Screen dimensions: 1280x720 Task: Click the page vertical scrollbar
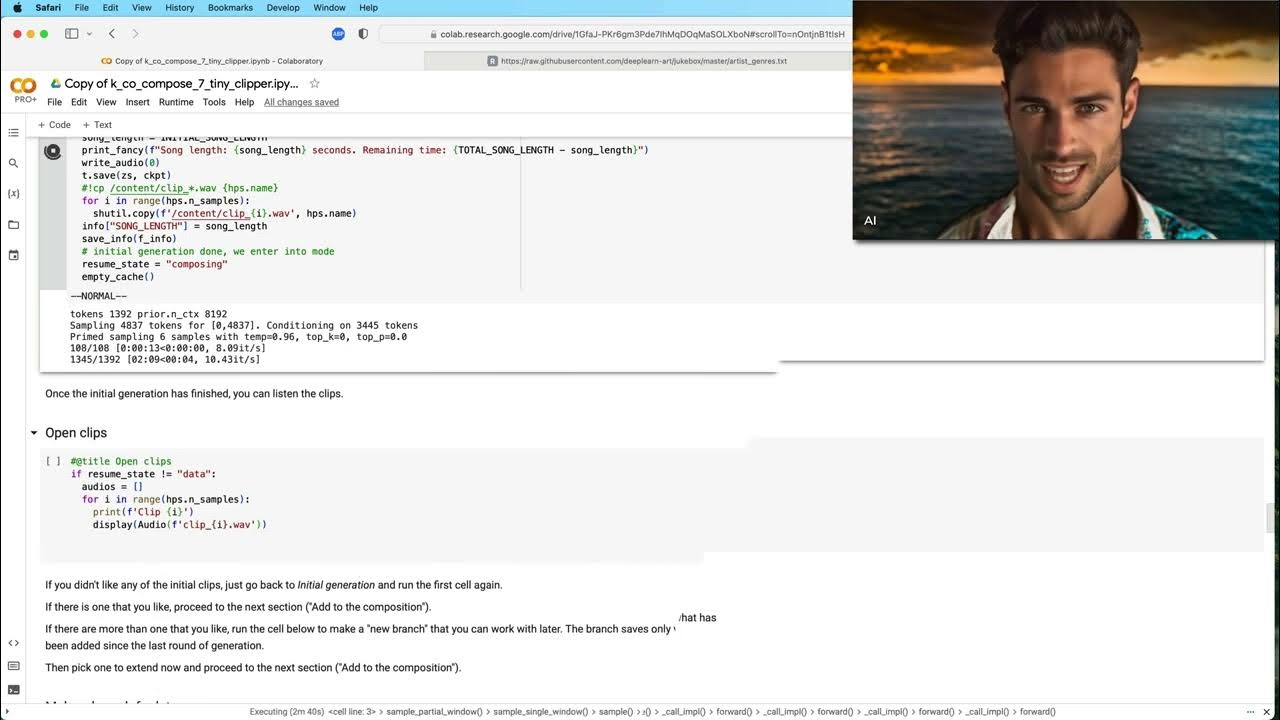(x=1272, y=519)
